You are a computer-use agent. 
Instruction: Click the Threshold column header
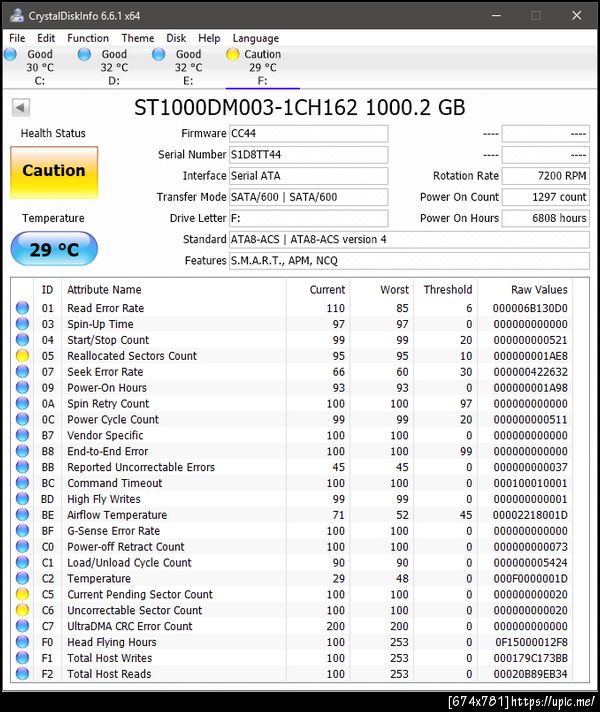pos(448,290)
